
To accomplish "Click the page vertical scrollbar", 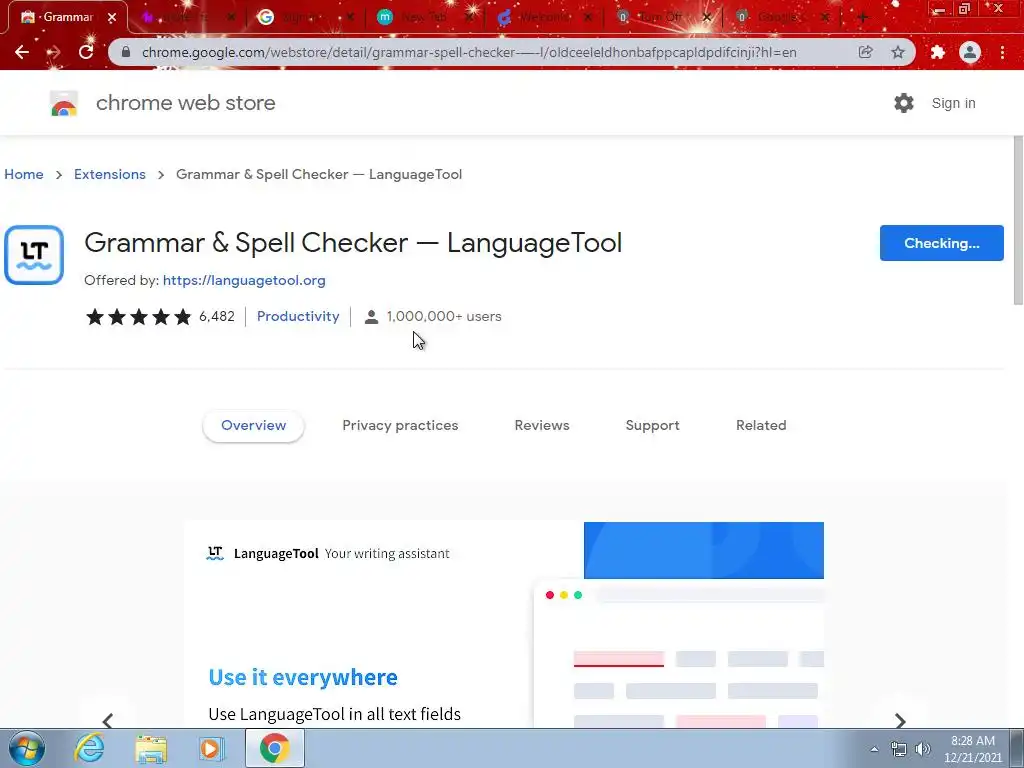I will [1018, 220].
